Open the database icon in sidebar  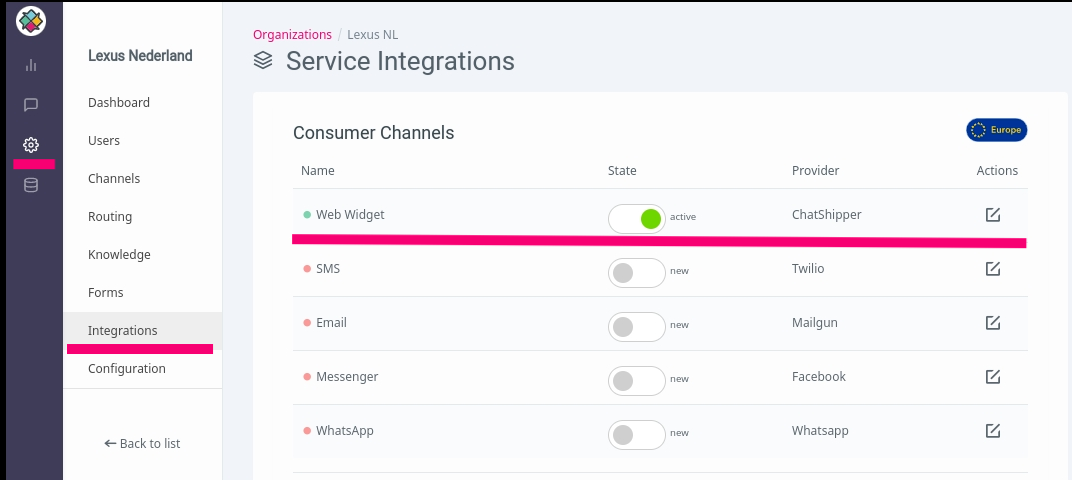(x=31, y=185)
